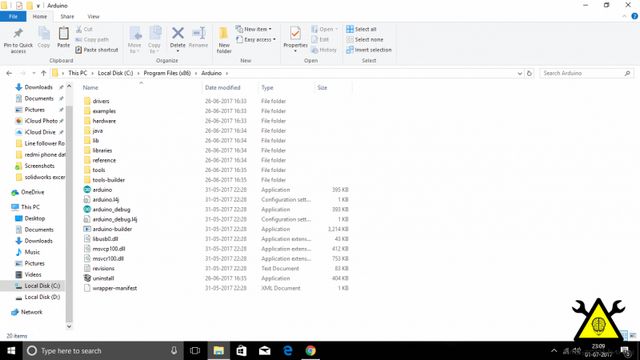The width and height of the screenshot is (640, 360).
Task: Open Properties with the checkmark icon
Action: pos(295,33)
